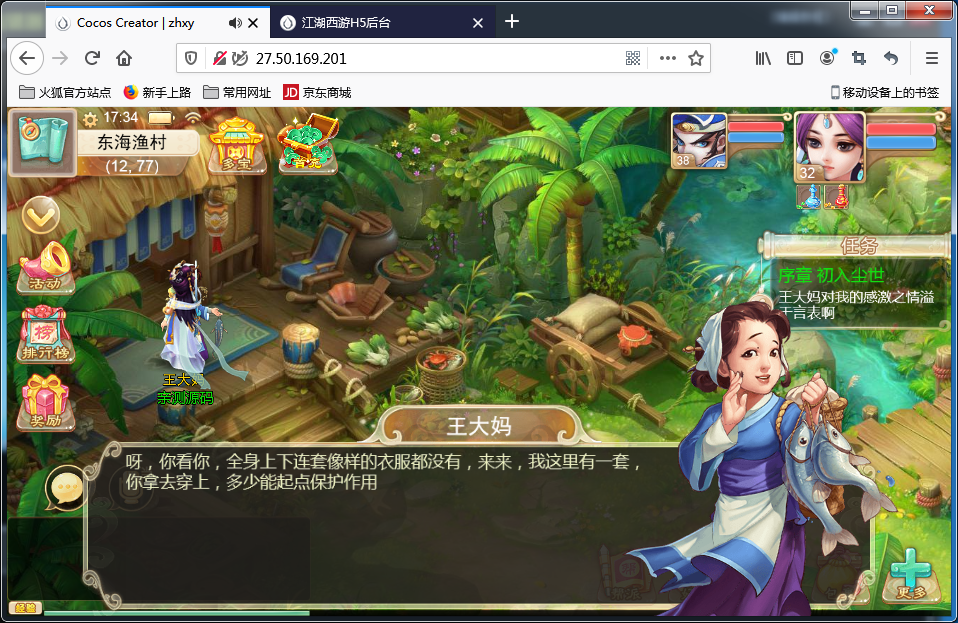Screen dimensions: 958x623
Task: Open the 排行榜 ranking icon
Action: [x=46, y=335]
